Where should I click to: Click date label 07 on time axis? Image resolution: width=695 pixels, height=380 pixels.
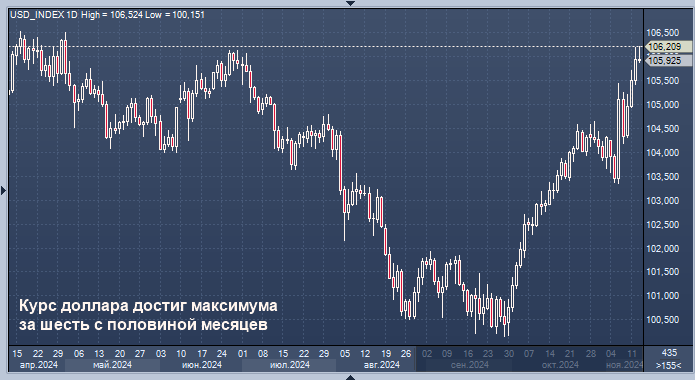pyautogui.click(x=529, y=353)
